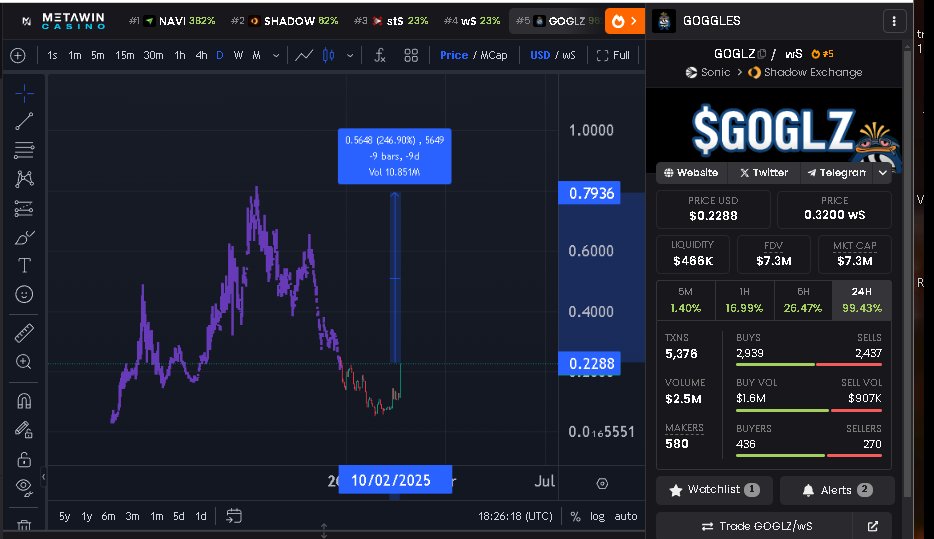This screenshot has width=934, height=539.
Task: Open the GOGLZ Twitter link
Action: [764, 173]
